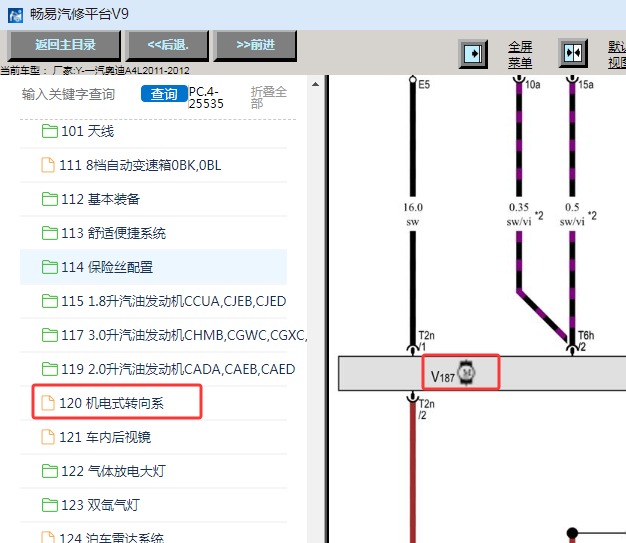Click the 0.35 sw/vi wire label
Screen dimensions: 626x543
coord(519,214)
